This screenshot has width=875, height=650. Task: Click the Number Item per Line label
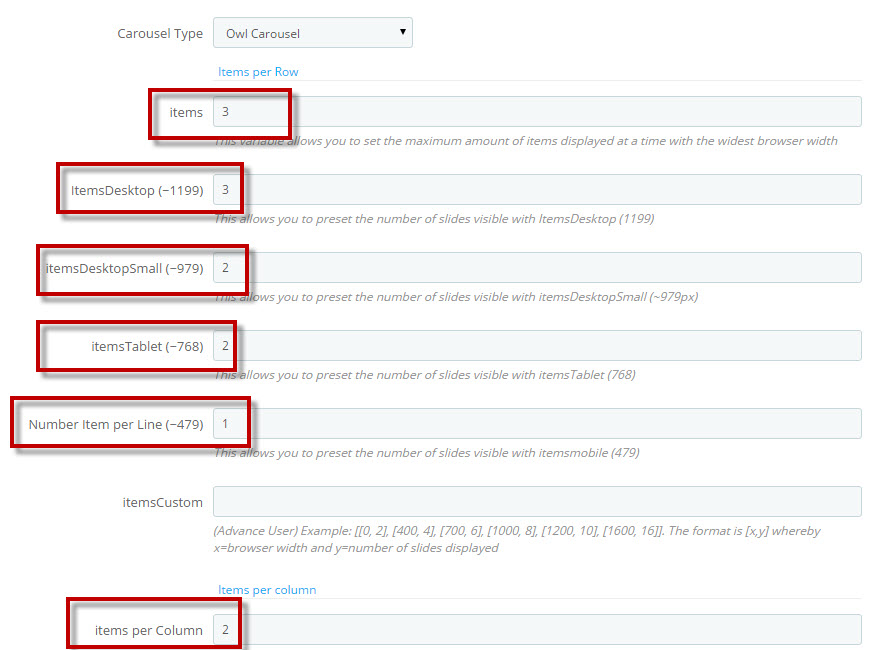[116, 424]
